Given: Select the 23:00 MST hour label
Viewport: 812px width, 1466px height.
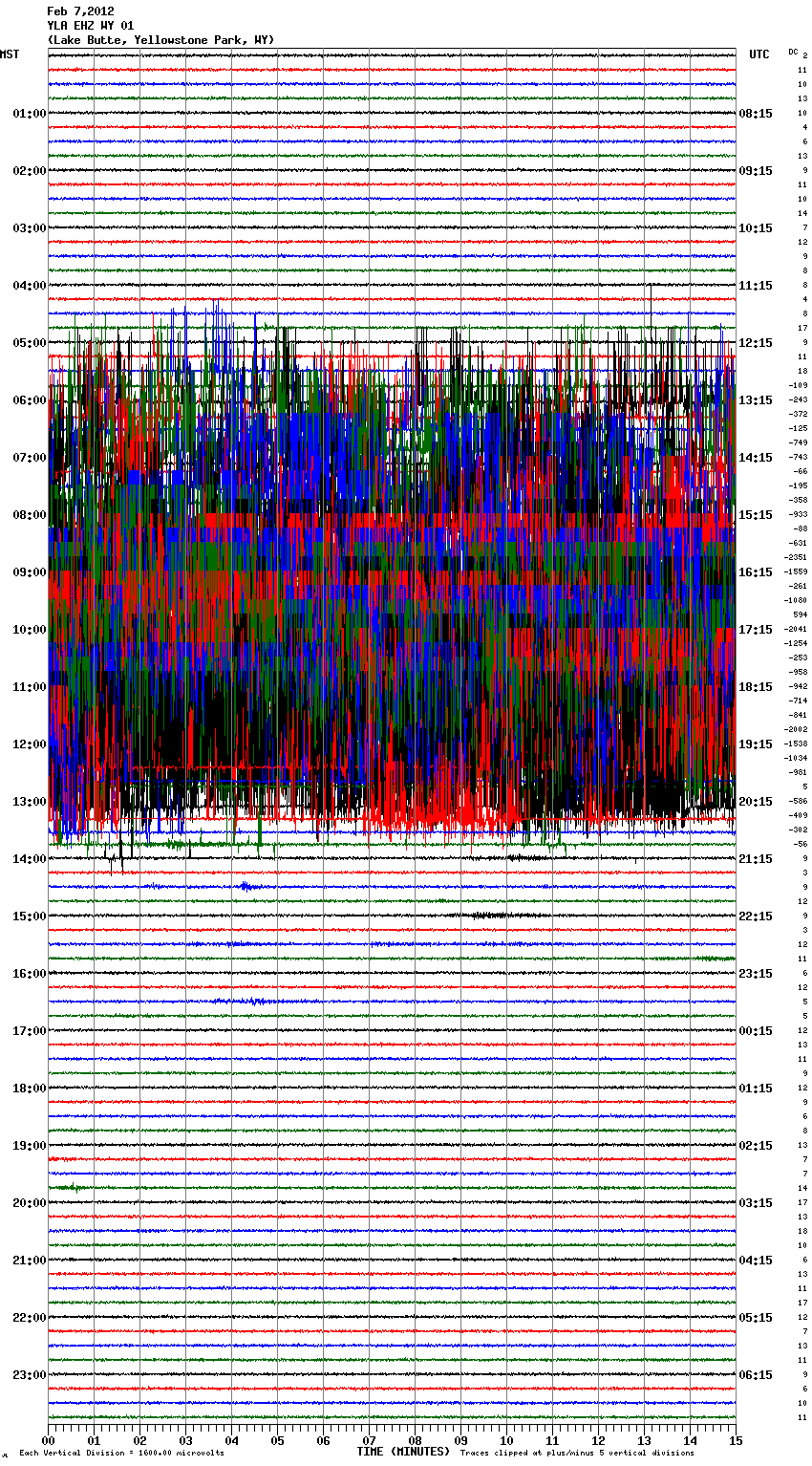Looking at the screenshot, I should point(30,1375).
